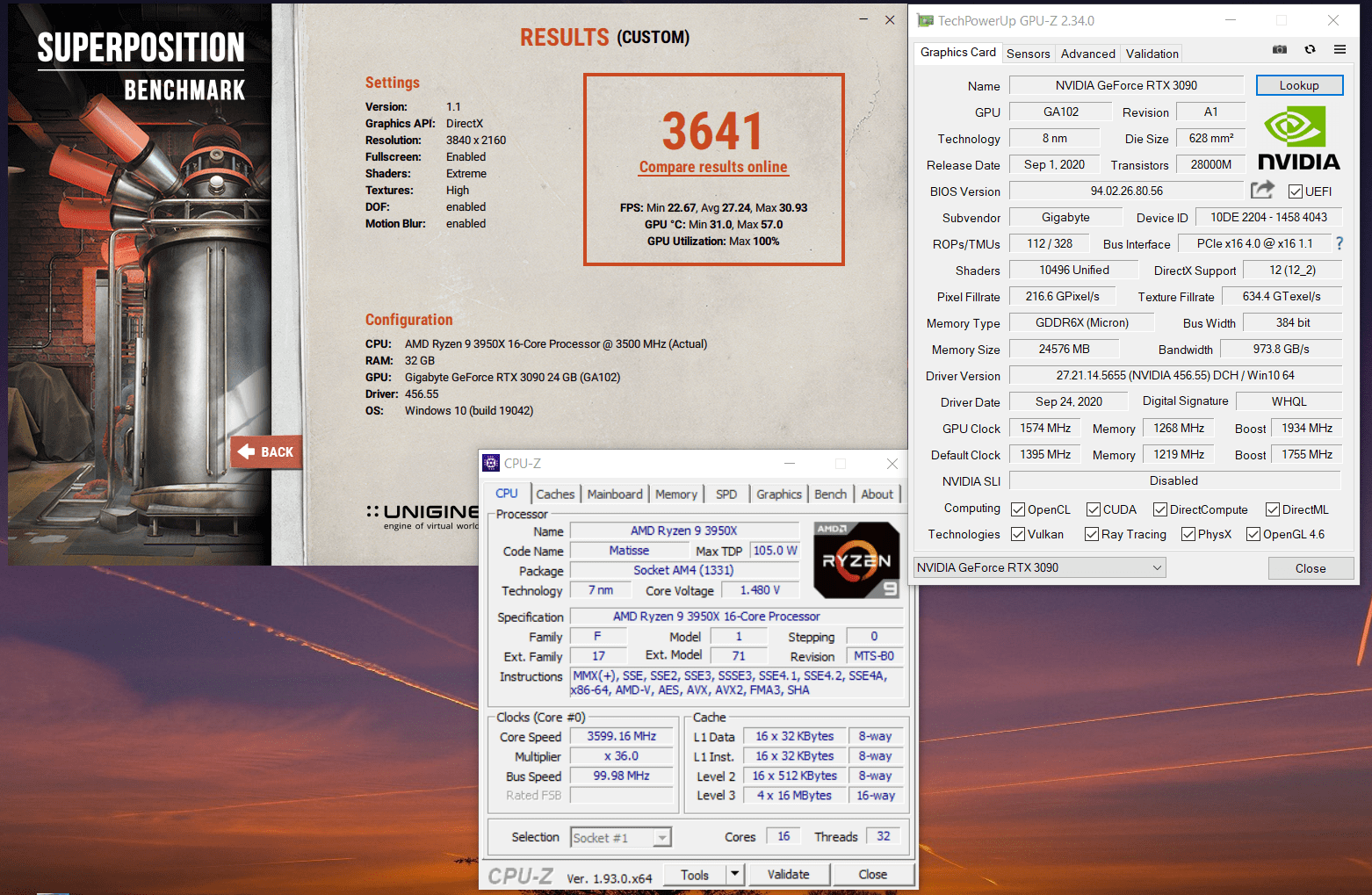Toggle the Vulkan checkbox
1372x895 pixels.
(1018, 534)
